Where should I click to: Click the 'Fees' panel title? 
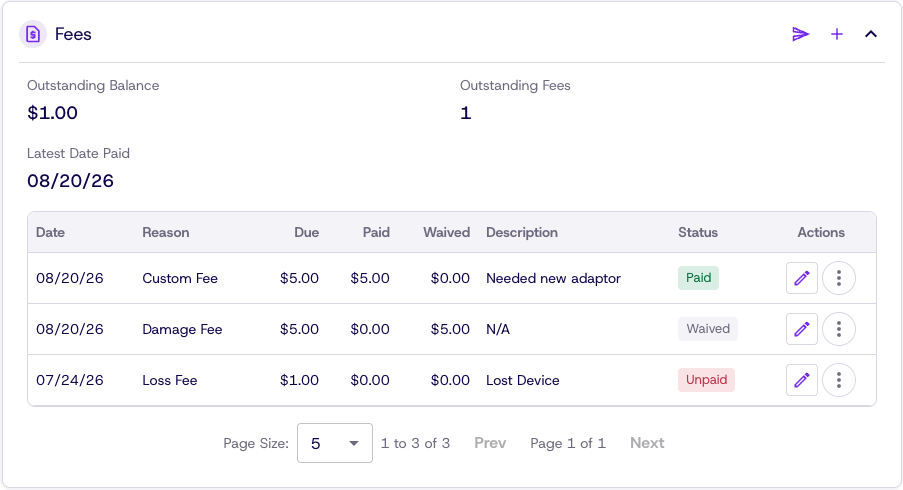[x=73, y=35]
